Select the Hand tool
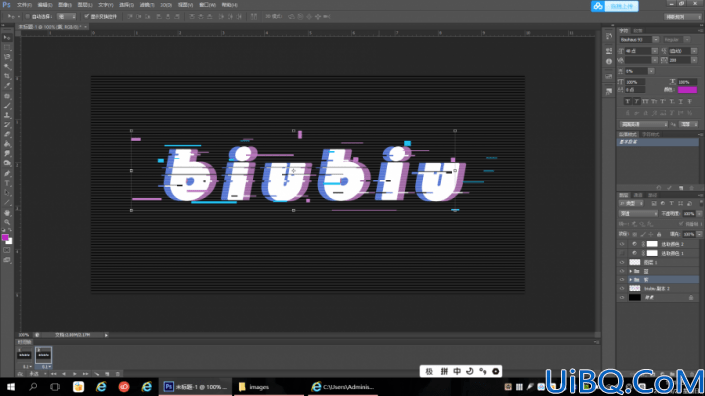Viewport: 705px width, 396px height. point(7,213)
